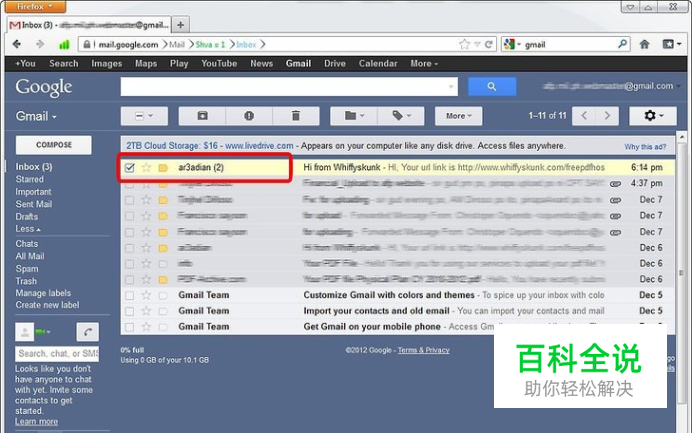The width and height of the screenshot is (692, 433).
Task: Reload the page
Action: pyautogui.click(x=489, y=44)
